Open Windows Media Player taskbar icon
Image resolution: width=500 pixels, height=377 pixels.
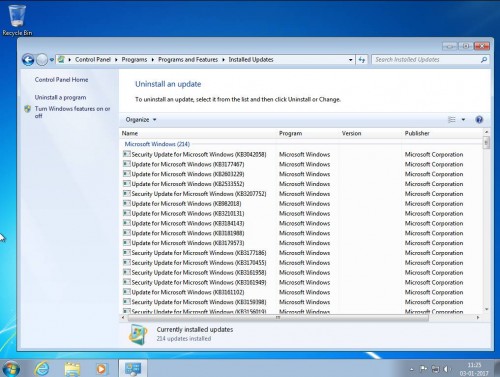101,369
